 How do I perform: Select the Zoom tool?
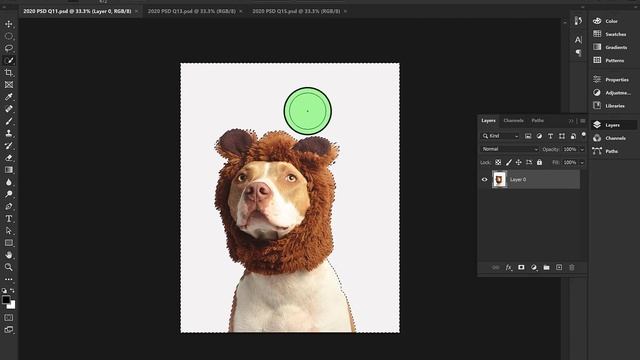coord(9,267)
